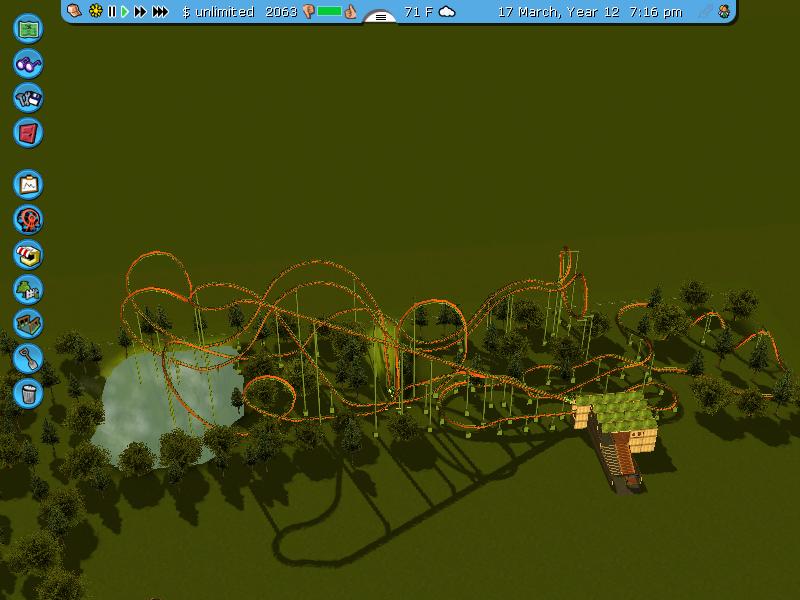Click the "71 F" temperature readout
The width and height of the screenshot is (800, 600).
click(x=418, y=12)
